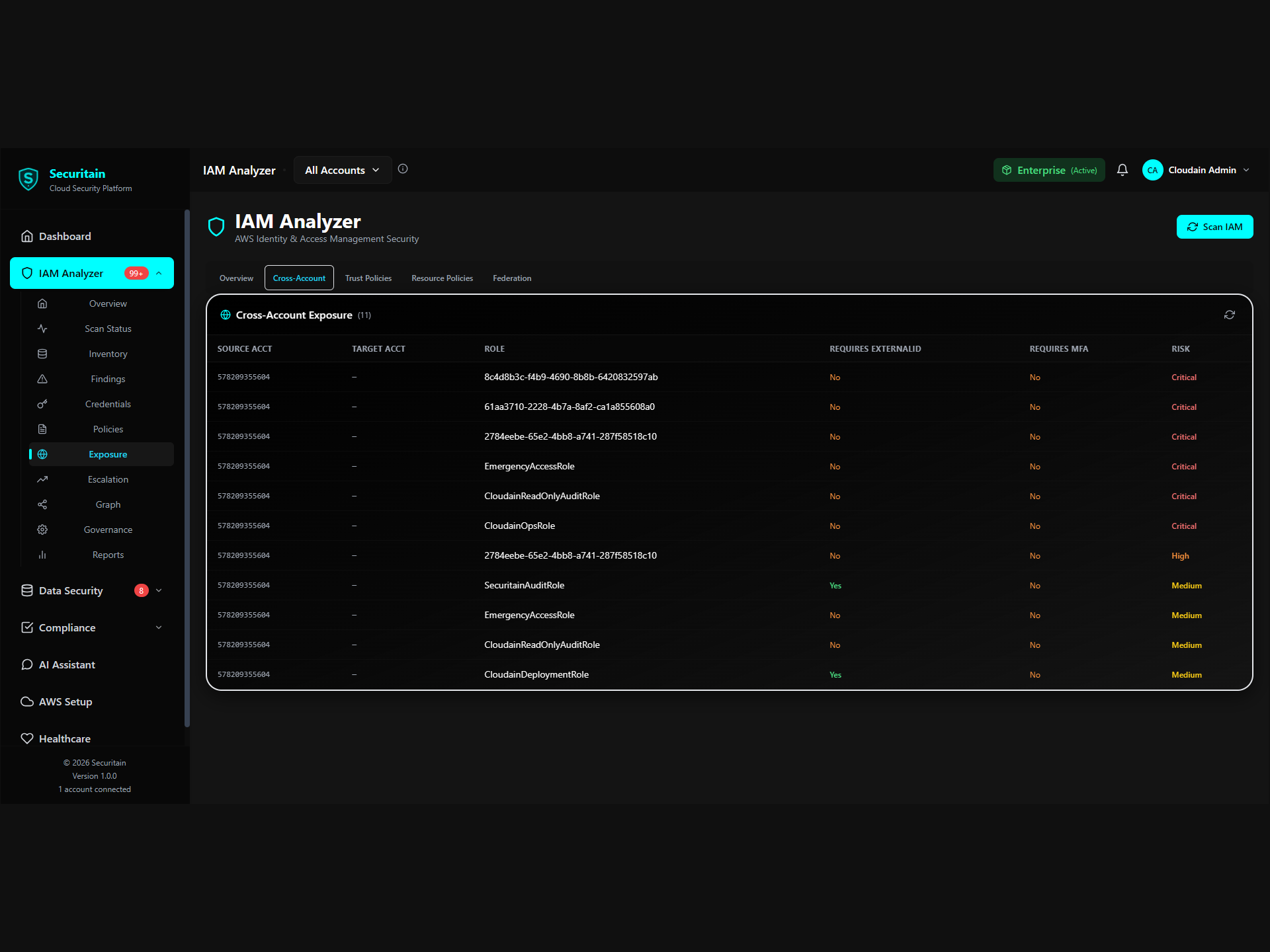
Task: Collapse the IAM Analyzer sidebar section
Action: click(159, 273)
